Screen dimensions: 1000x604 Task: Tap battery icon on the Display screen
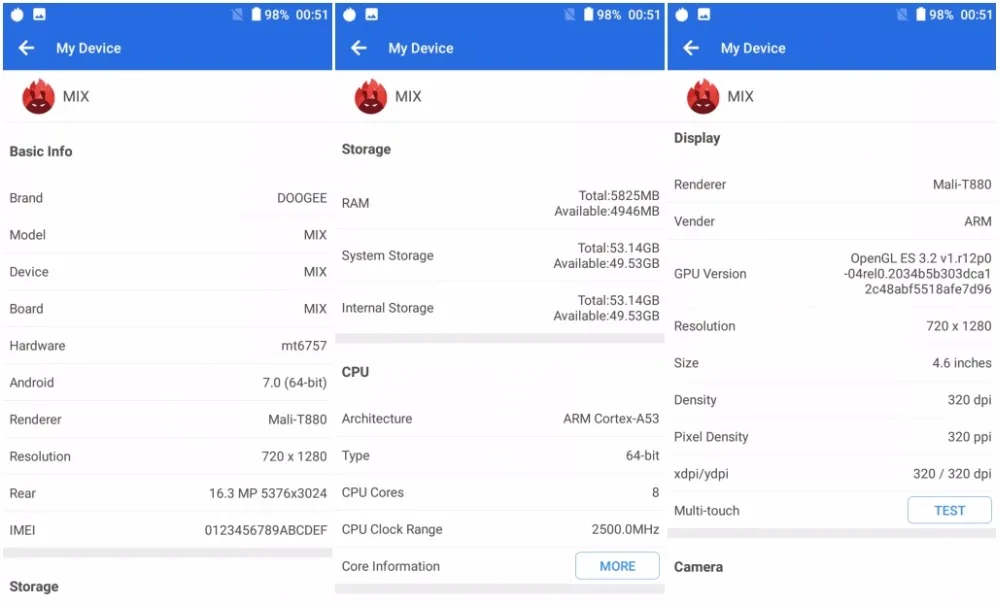921,14
